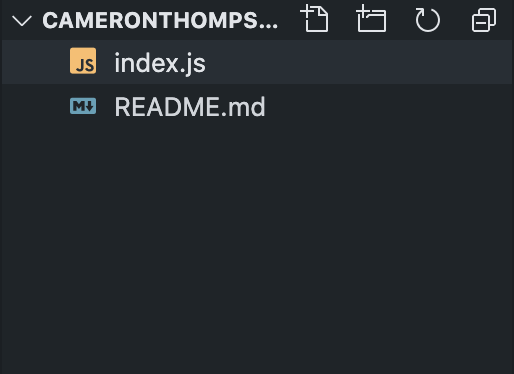Open the index.js file
514x374 pixels.
coord(160,63)
